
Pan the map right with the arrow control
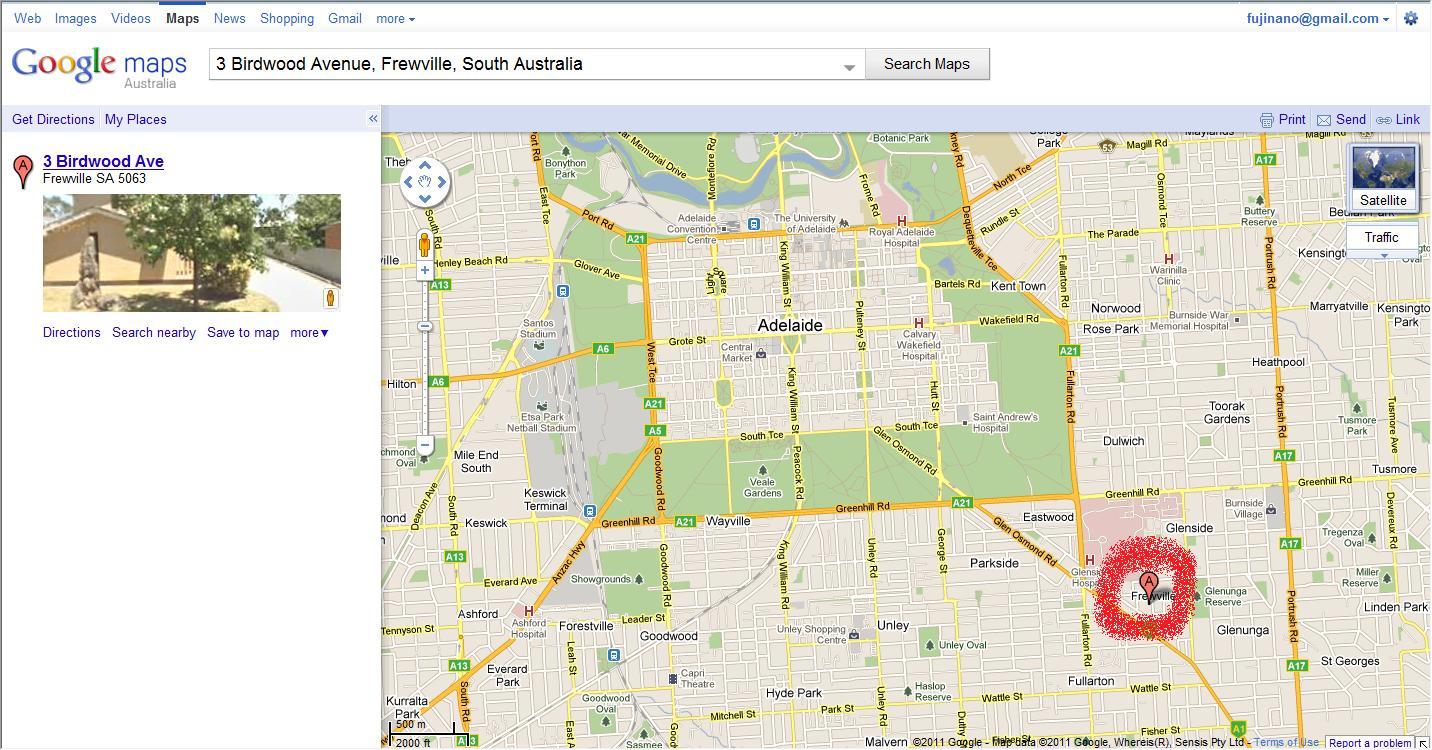pos(442,182)
